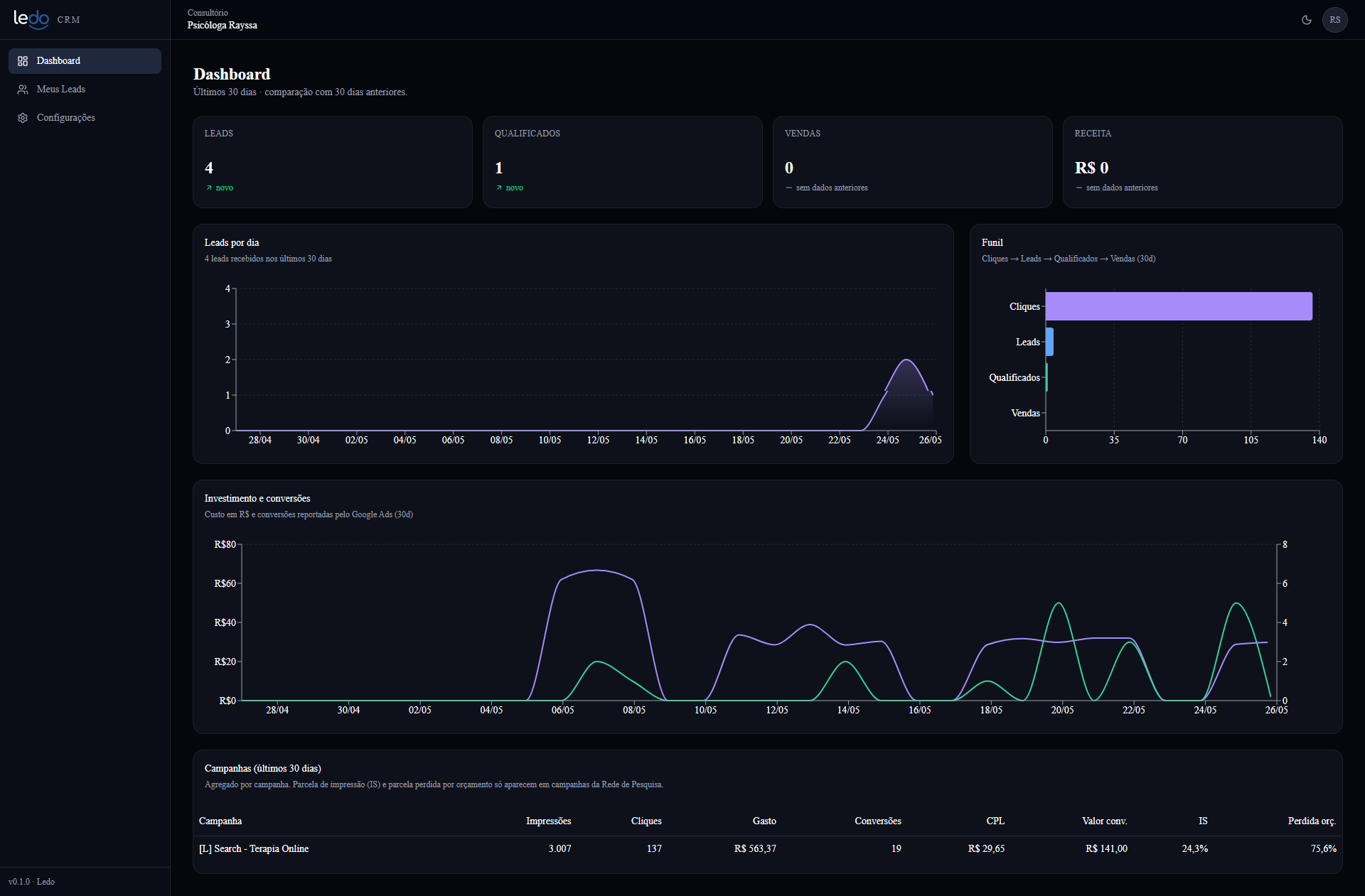This screenshot has width=1365, height=896.
Task: Click the IS column header
Action: coord(1203,821)
